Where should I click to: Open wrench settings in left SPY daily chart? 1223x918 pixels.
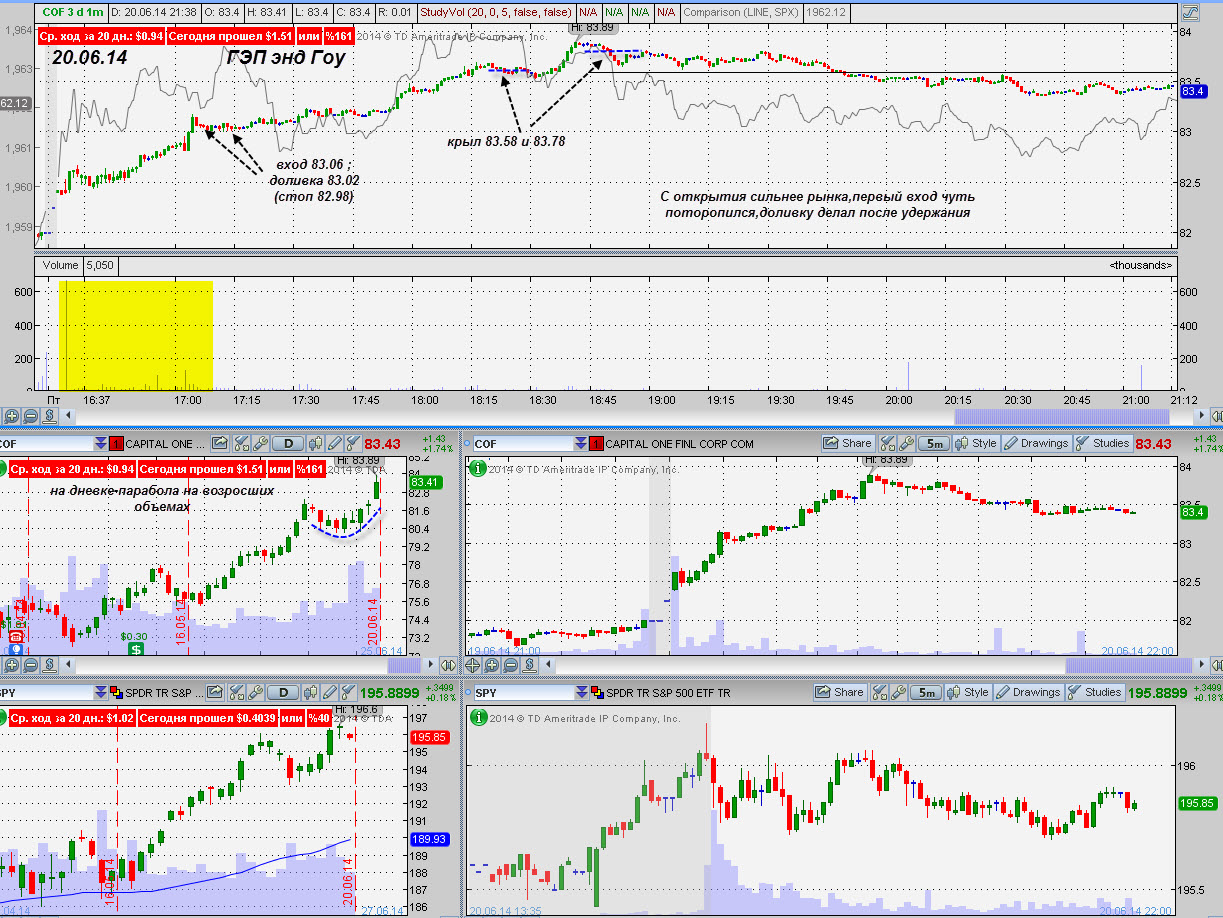256,692
